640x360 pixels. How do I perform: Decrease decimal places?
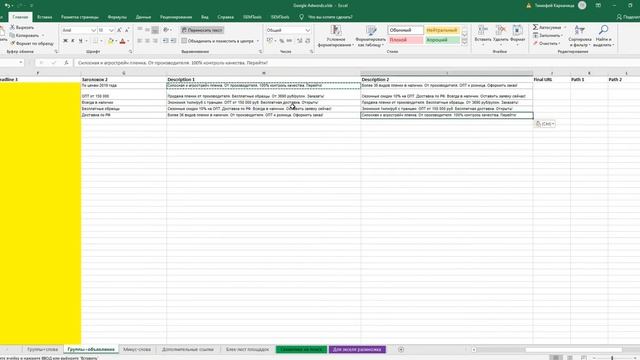tap(307, 41)
